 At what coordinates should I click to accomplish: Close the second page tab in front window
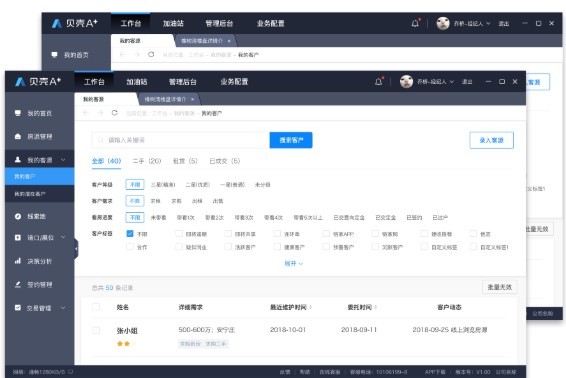pos(192,99)
